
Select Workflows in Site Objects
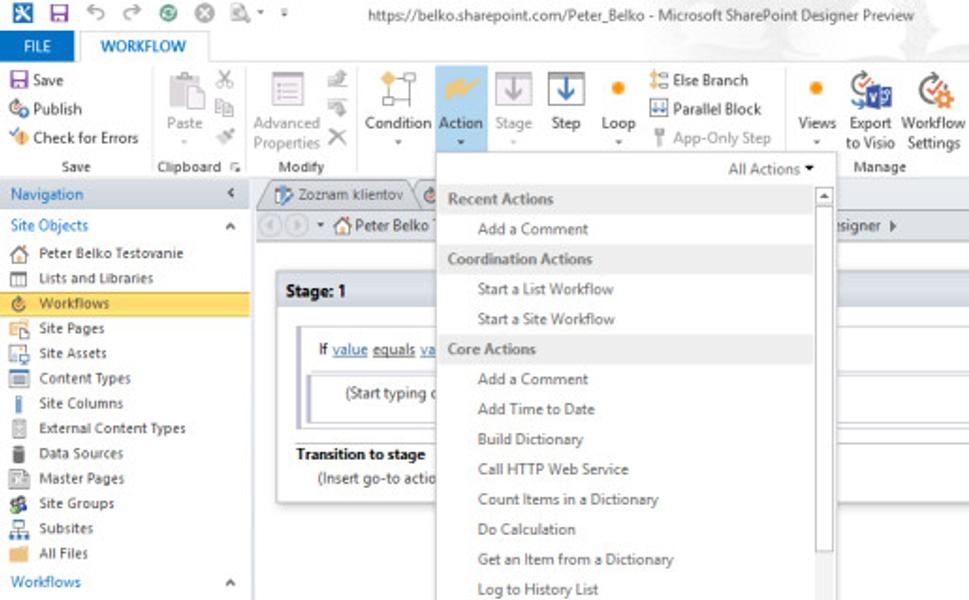125,303
